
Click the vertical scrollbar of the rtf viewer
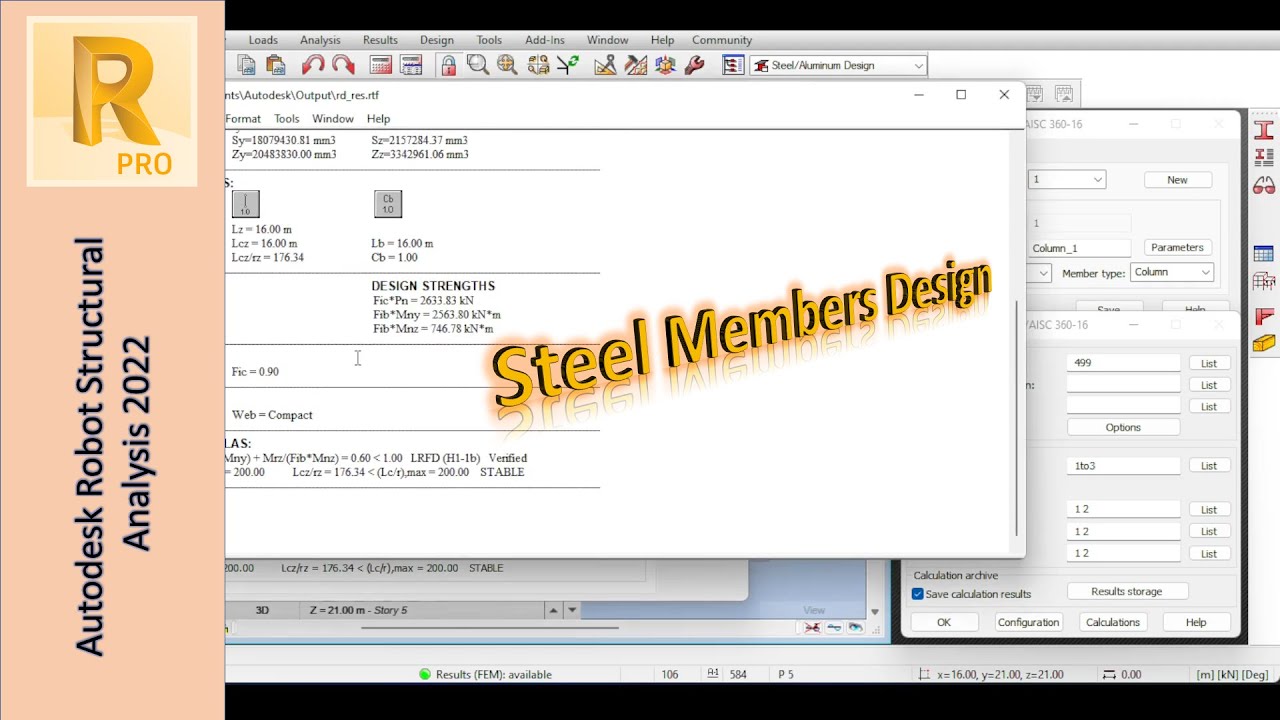tap(1017, 419)
